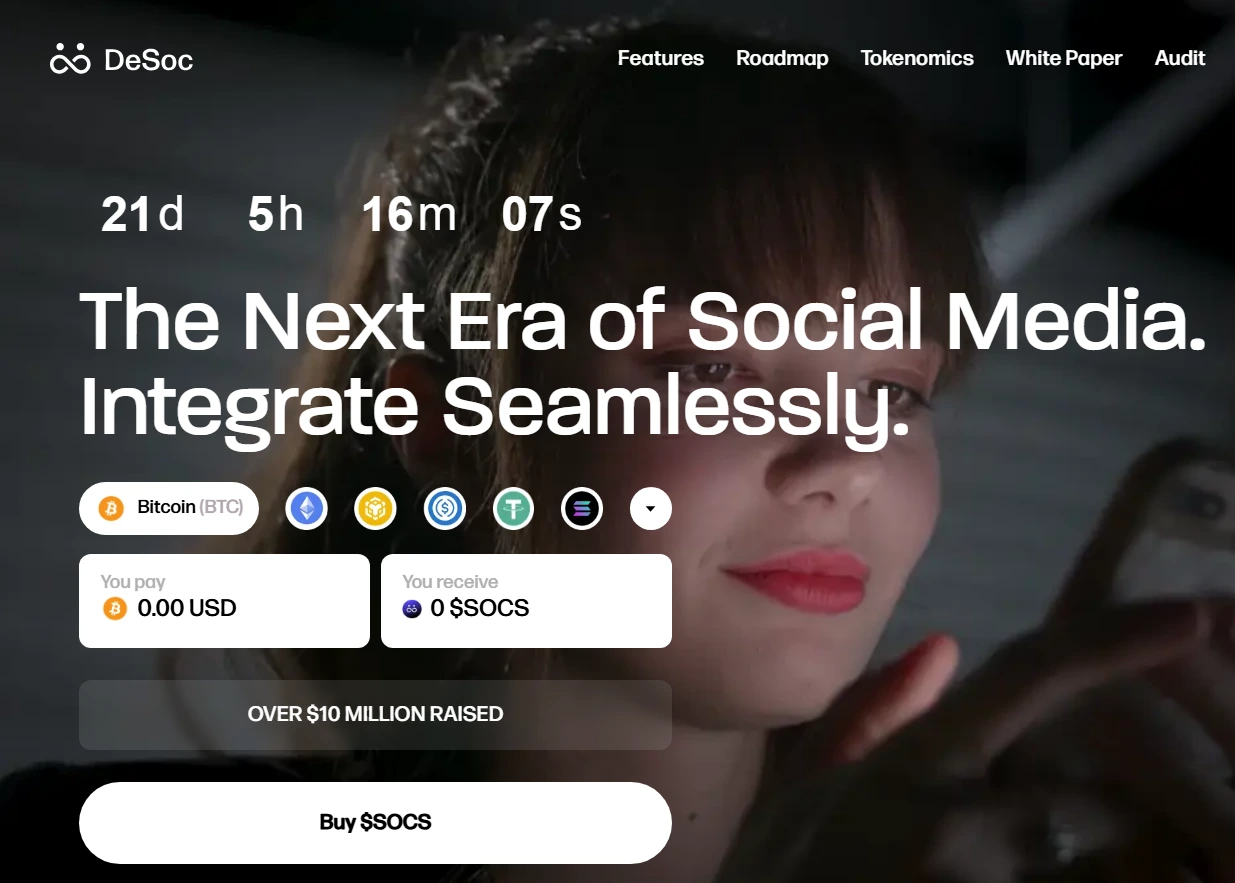This screenshot has width=1235, height=883.
Task: Open the Audit link
Action: (1180, 58)
